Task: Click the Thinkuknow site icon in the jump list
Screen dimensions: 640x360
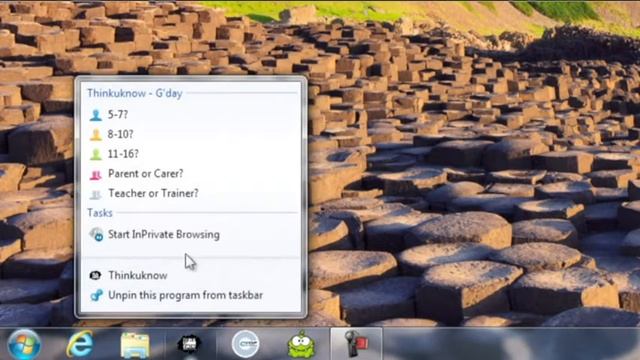Action: click(96, 276)
